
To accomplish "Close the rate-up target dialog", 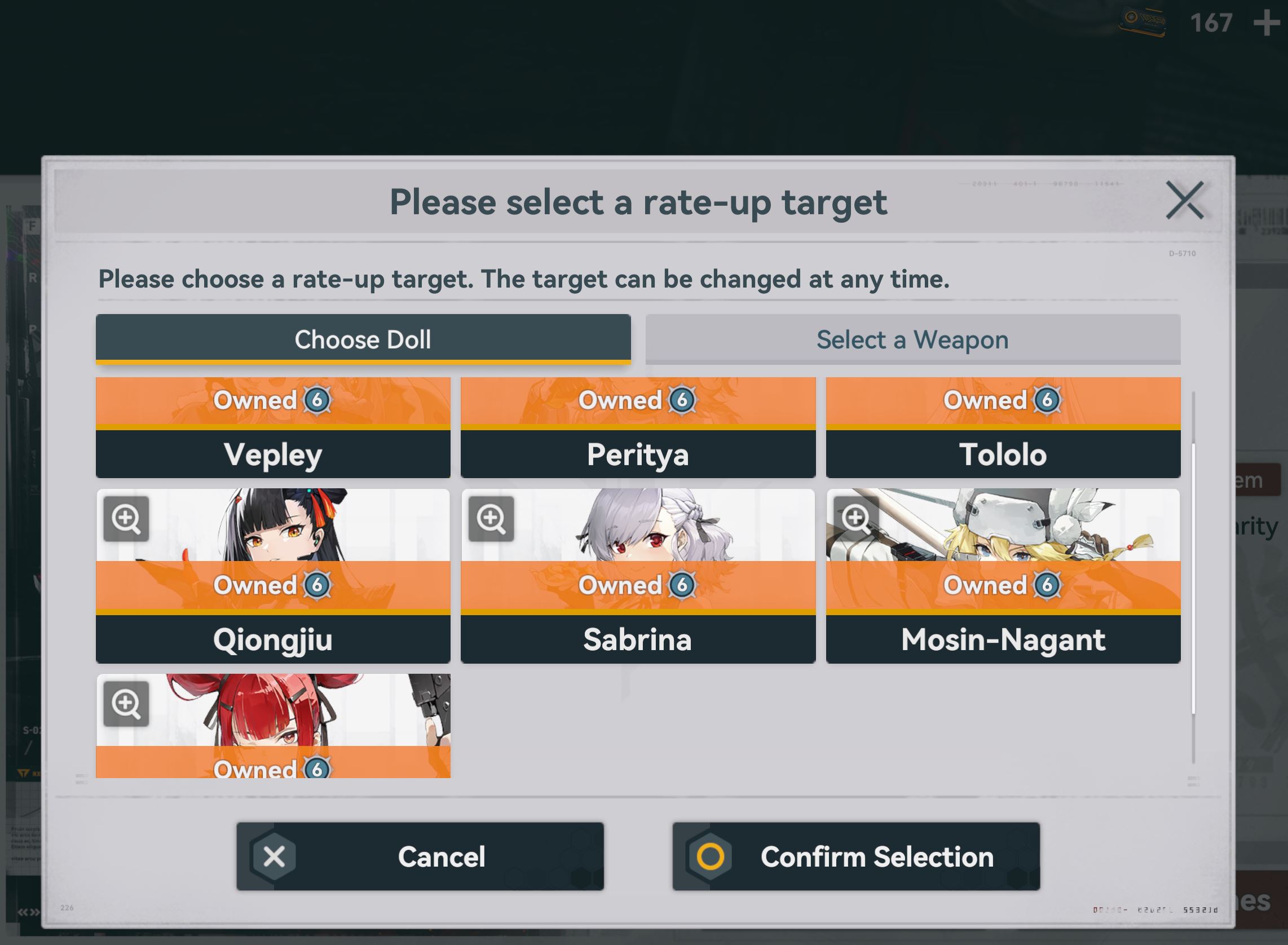I will coord(1184,201).
